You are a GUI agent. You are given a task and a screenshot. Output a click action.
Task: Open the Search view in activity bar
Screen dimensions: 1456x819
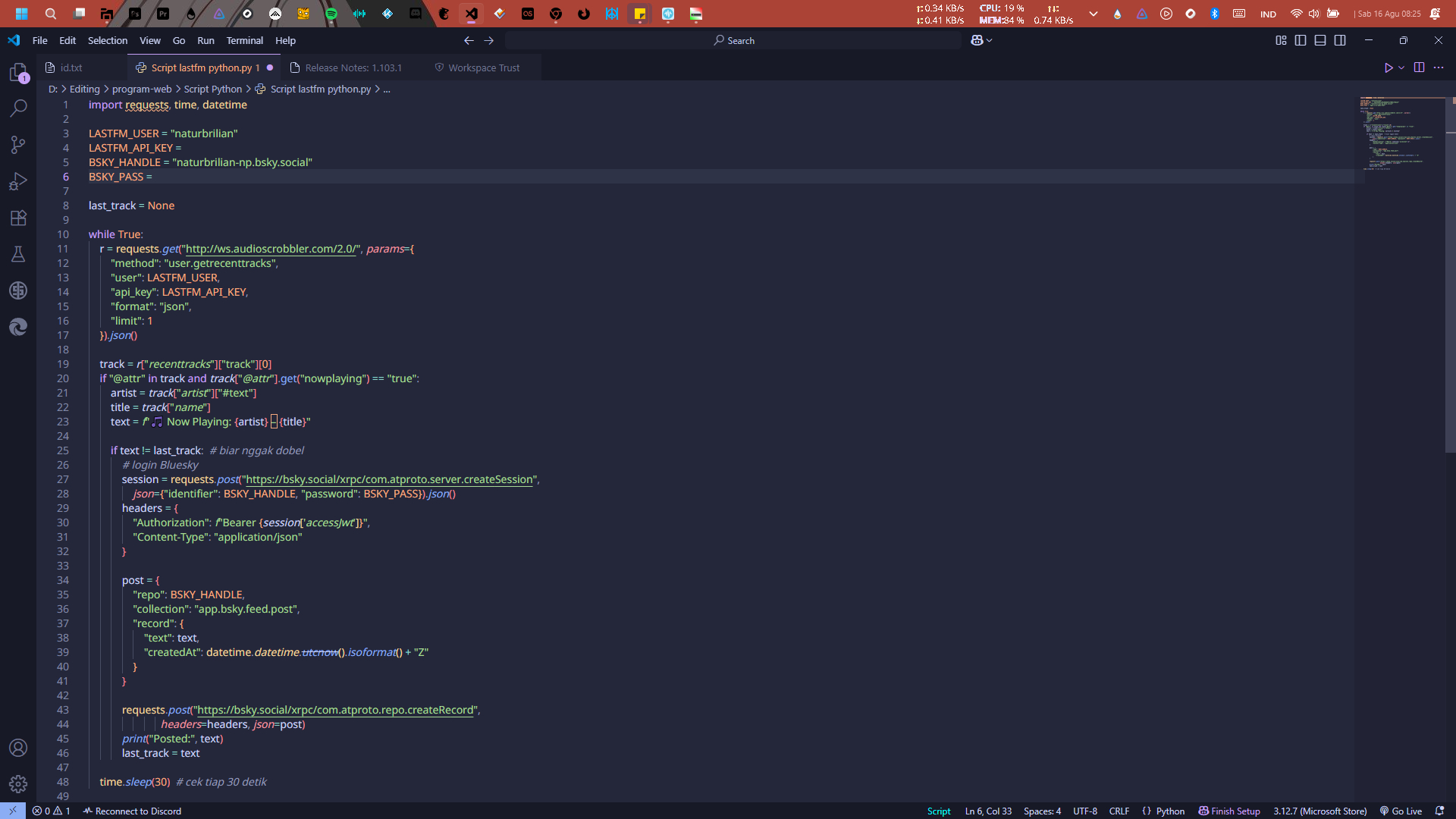tap(18, 108)
